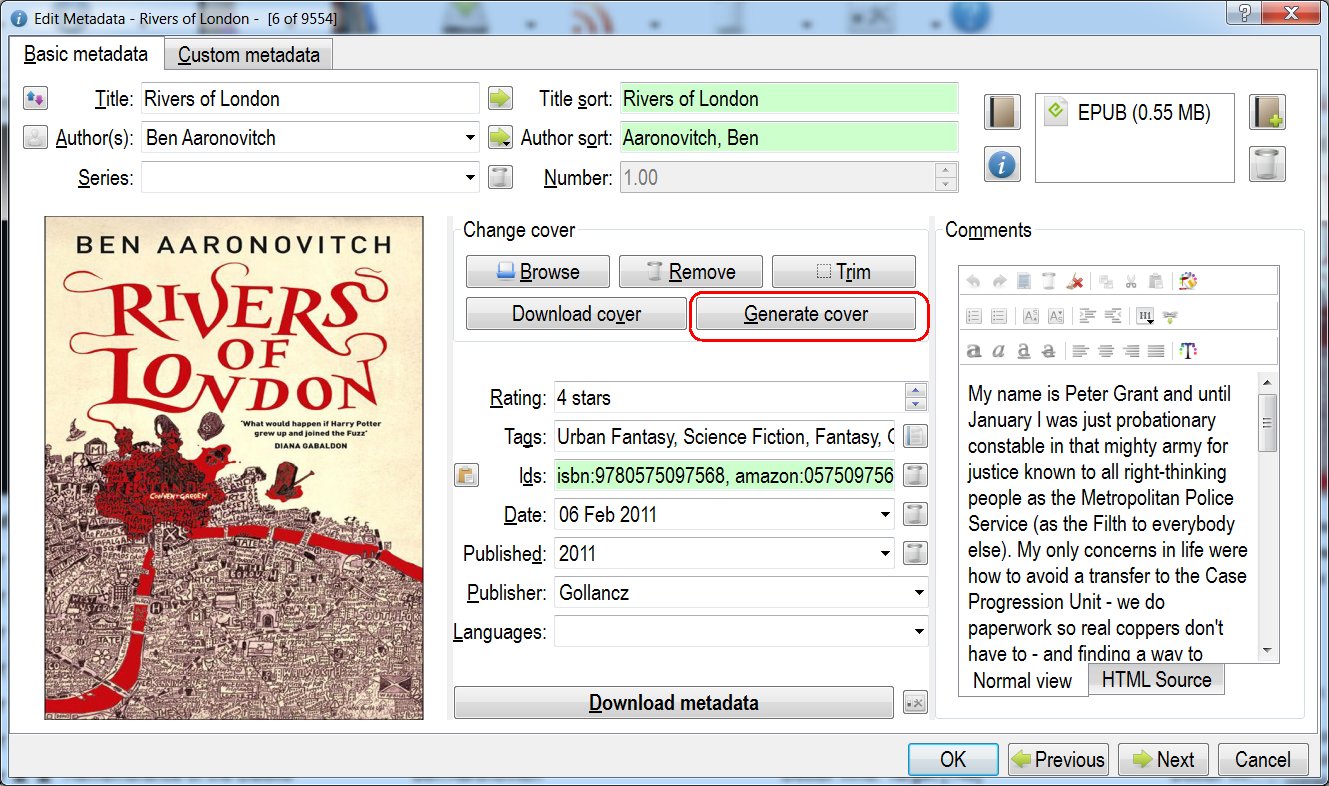Redo in the comments editor
The image size is (1329, 786).
click(999, 282)
